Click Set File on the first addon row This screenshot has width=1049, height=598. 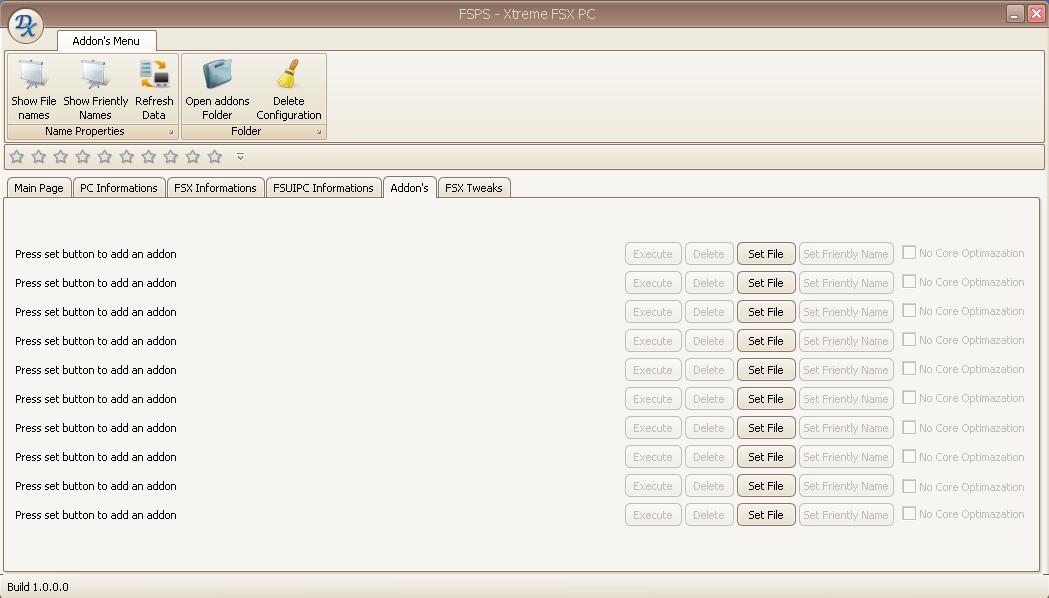(766, 254)
